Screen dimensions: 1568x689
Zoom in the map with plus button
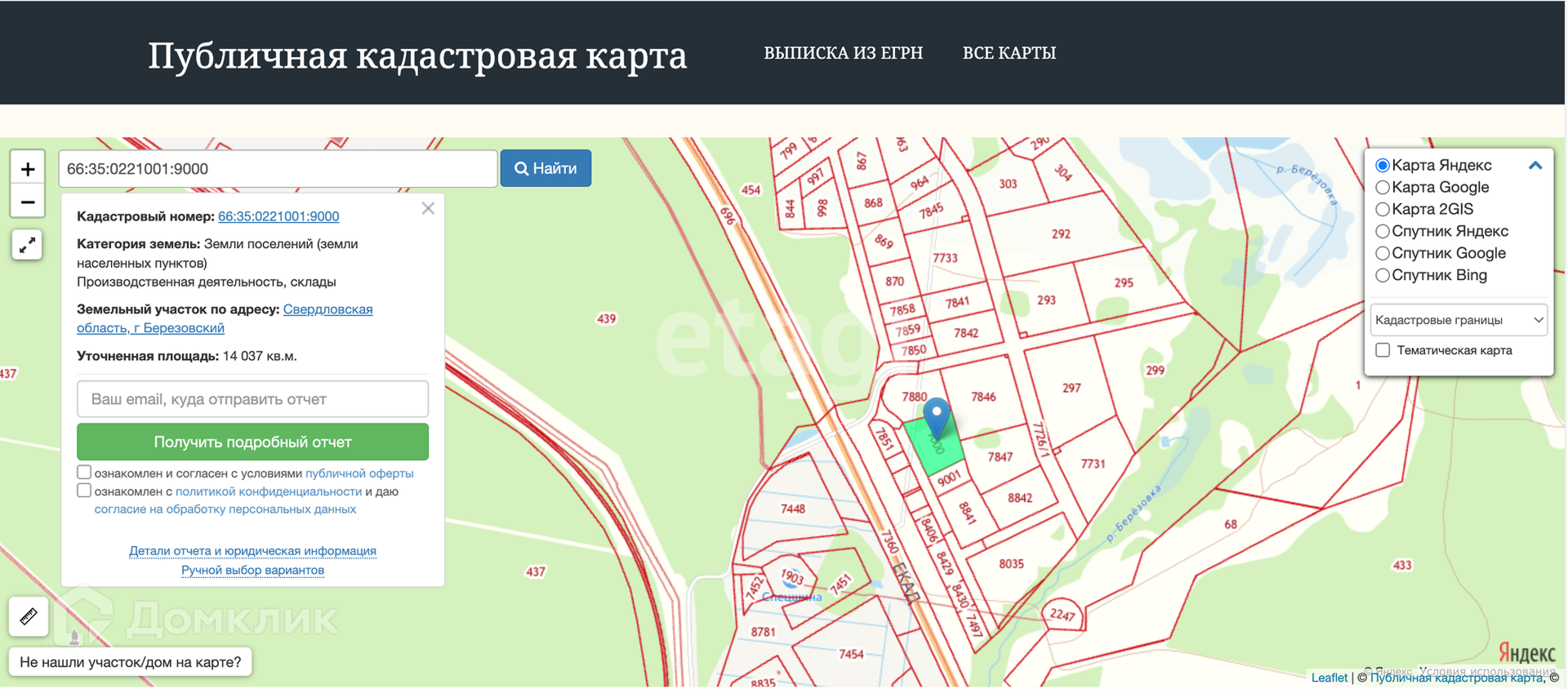click(x=28, y=168)
